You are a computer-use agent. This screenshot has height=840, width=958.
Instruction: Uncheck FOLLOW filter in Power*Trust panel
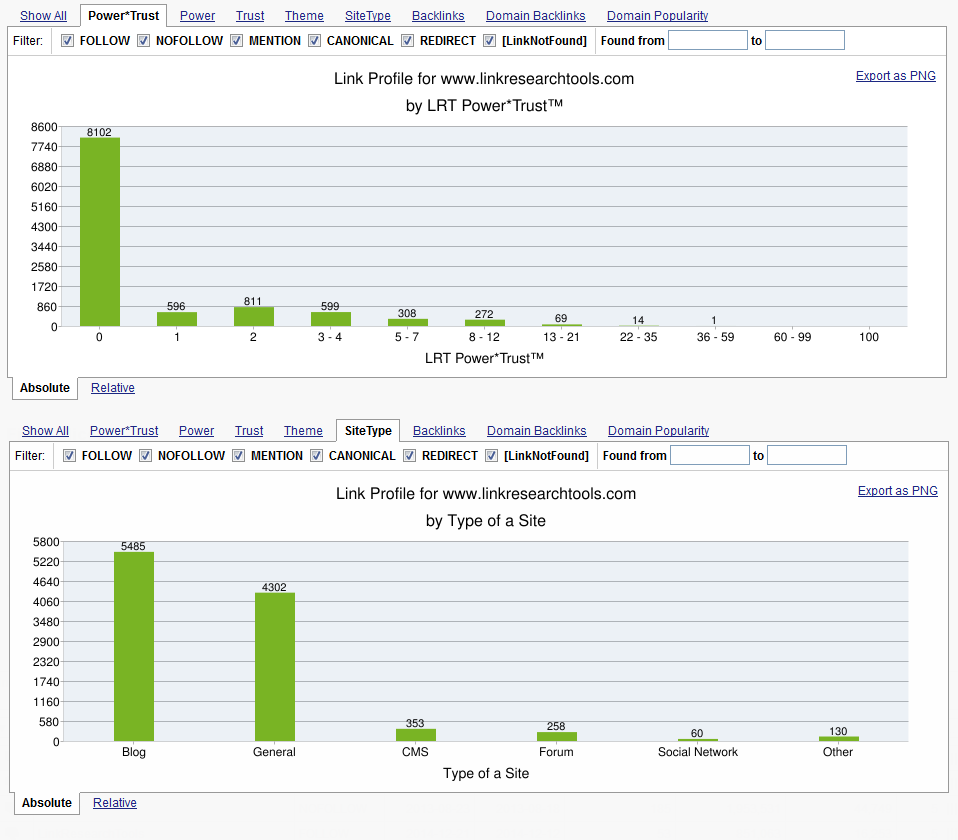pyautogui.click(x=68, y=41)
